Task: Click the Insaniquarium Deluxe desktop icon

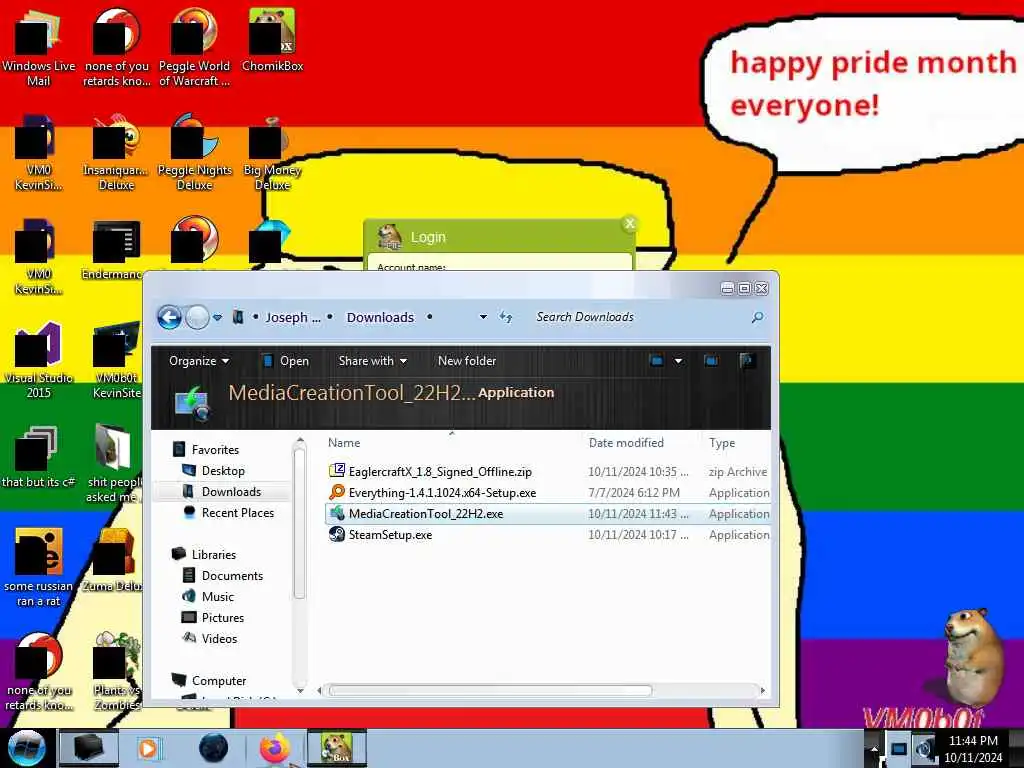Action: click(116, 152)
